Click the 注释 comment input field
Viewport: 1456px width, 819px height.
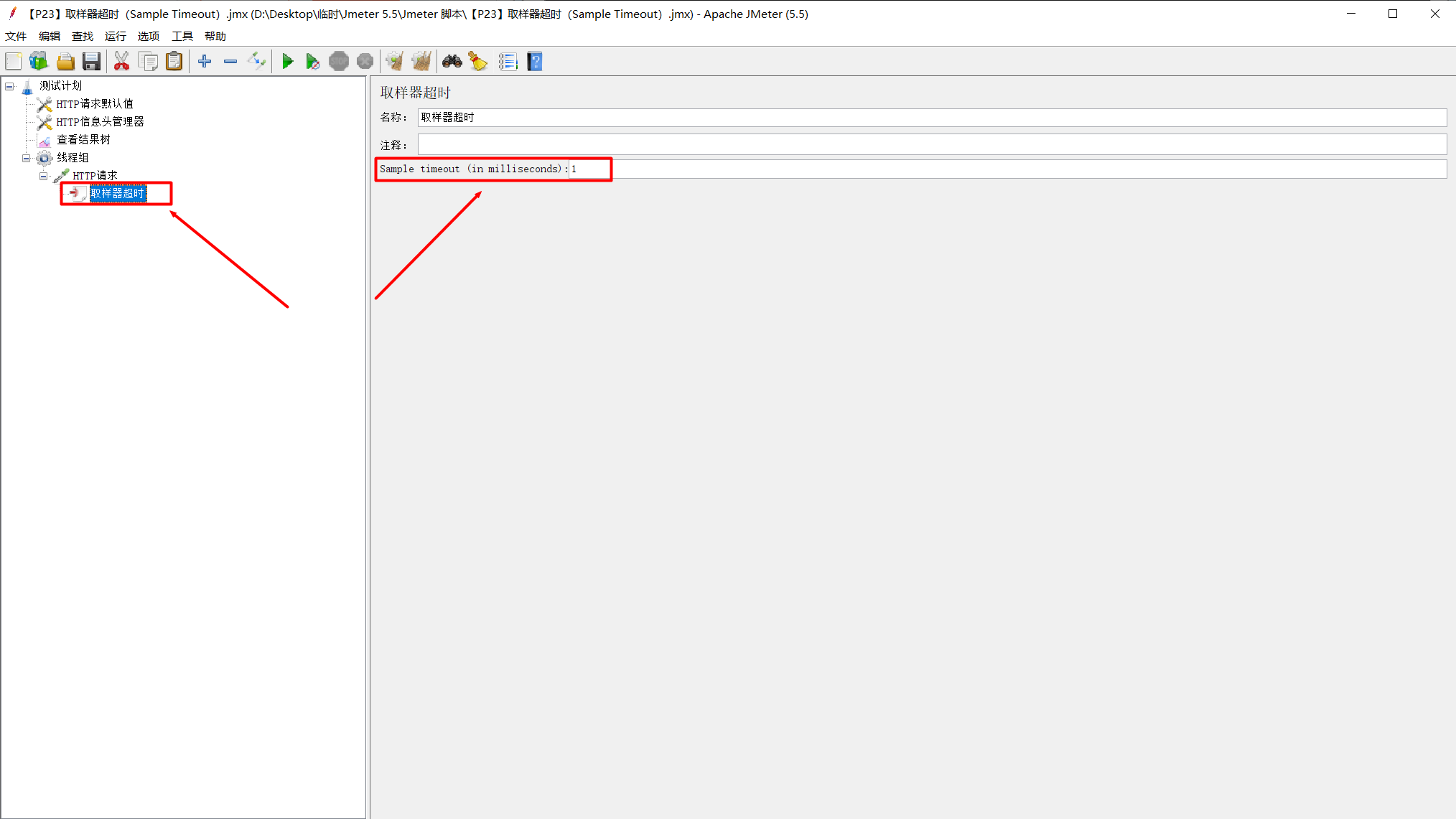pyautogui.click(x=932, y=145)
